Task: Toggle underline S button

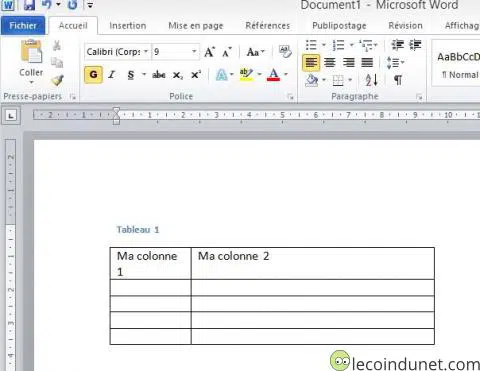Action: (131, 75)
